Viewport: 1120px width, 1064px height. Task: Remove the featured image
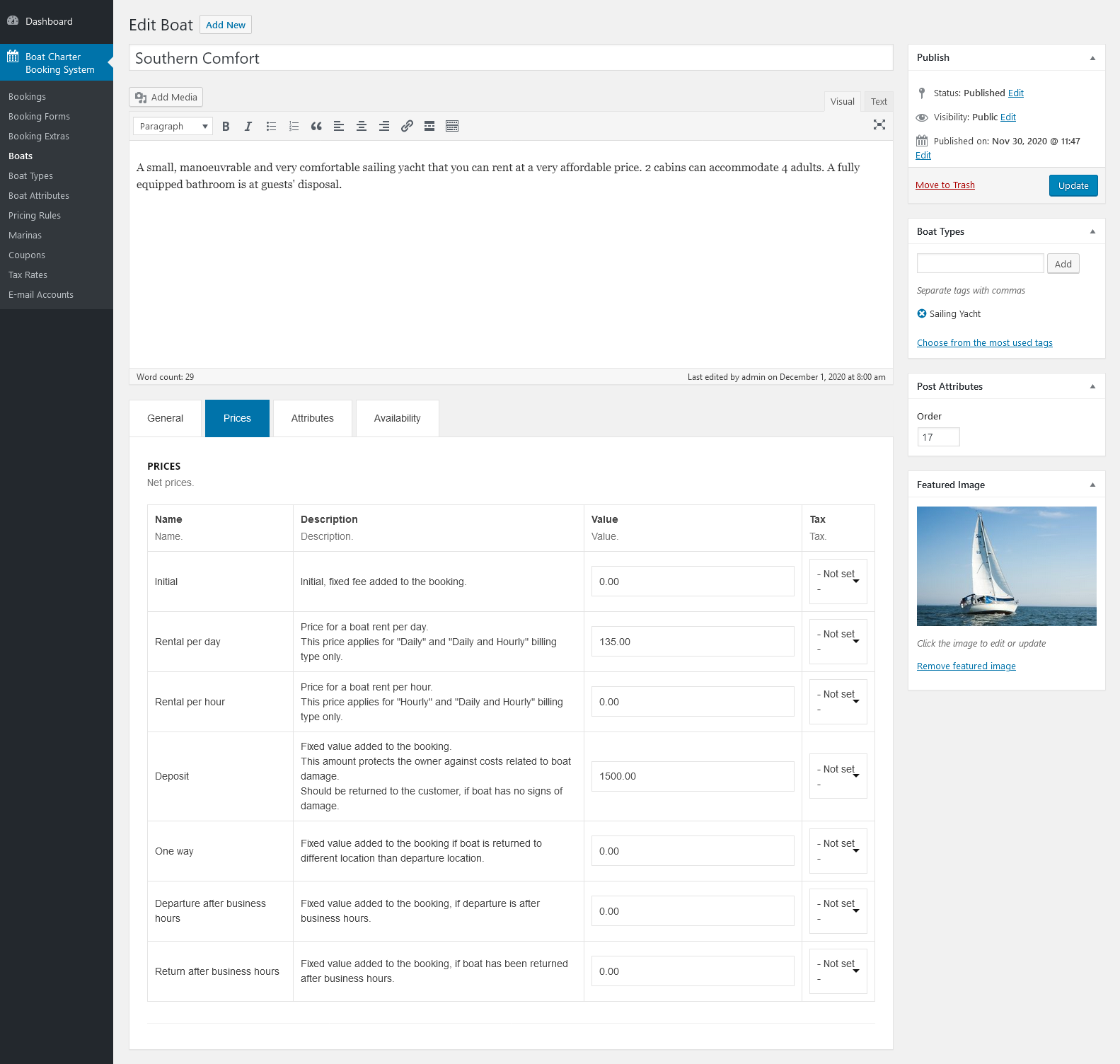pyautogui.click(x=966, y=666)
